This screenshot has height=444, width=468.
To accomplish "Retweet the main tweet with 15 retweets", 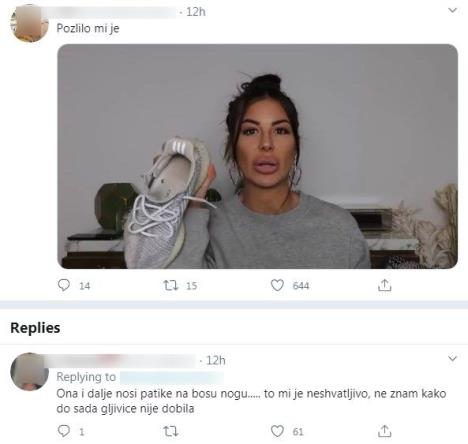I will tap(171, 285).
